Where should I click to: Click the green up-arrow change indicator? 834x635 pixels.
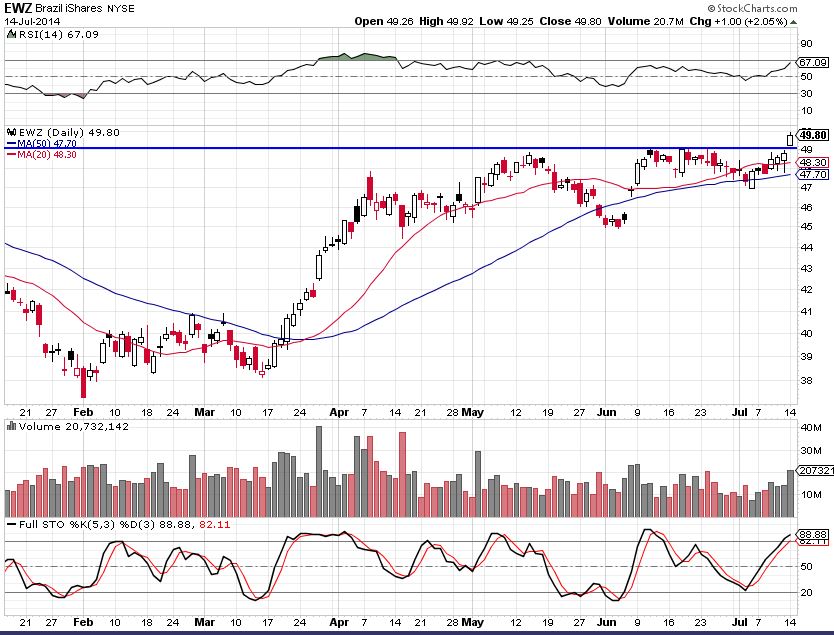coord(793,22)
